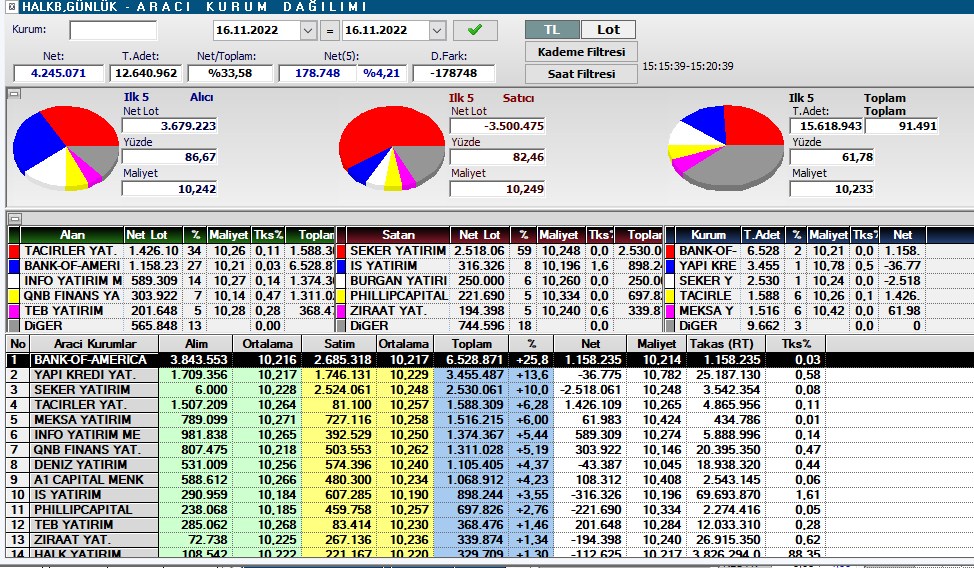Click the Ilk 5 Satıcı pie chart
The height and width of the screenshot is (568, 974).
click(392, 148)
